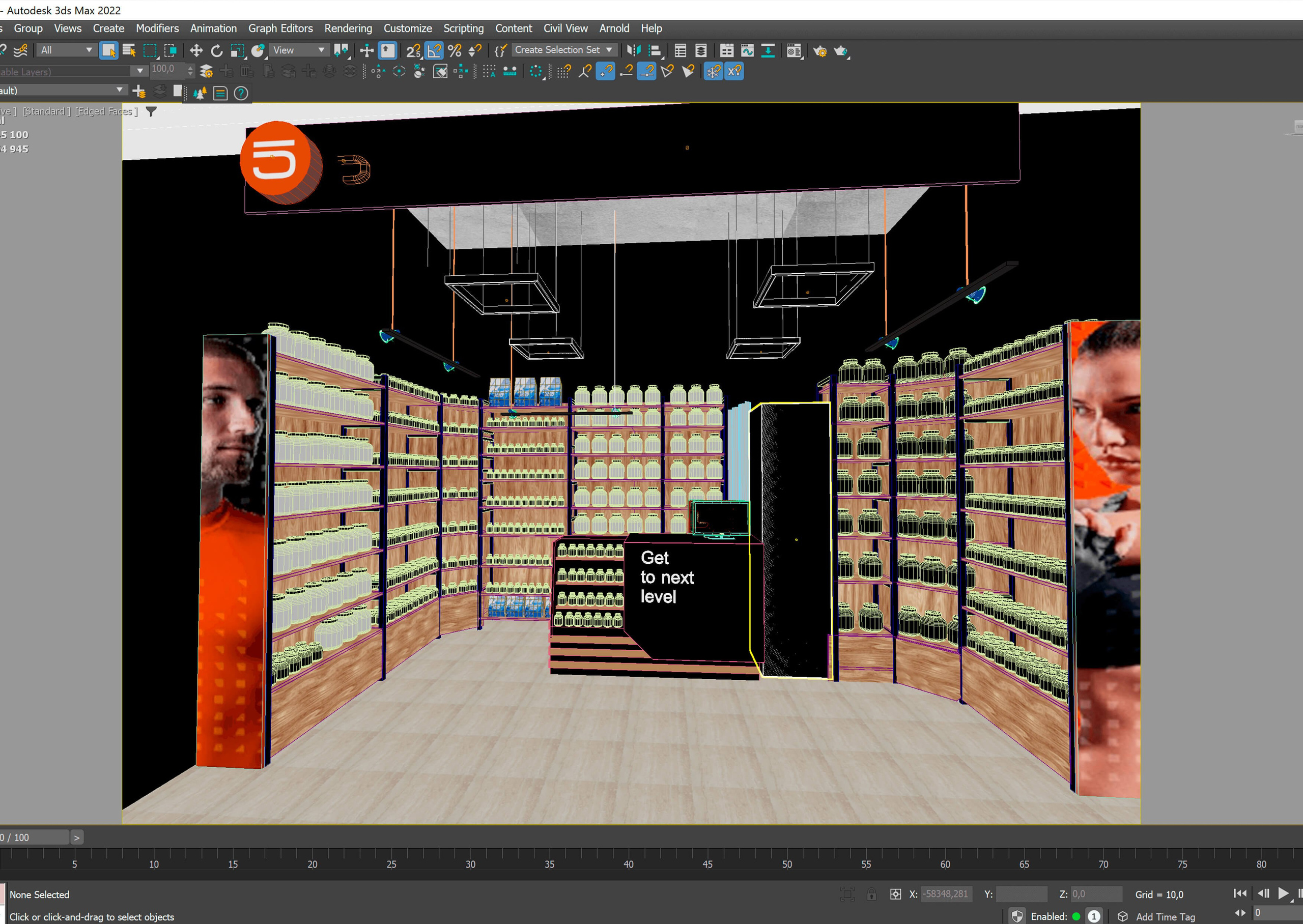The image size is (1303, 924).
Task: Open the Rendering menu
Action: coord(348,28)
